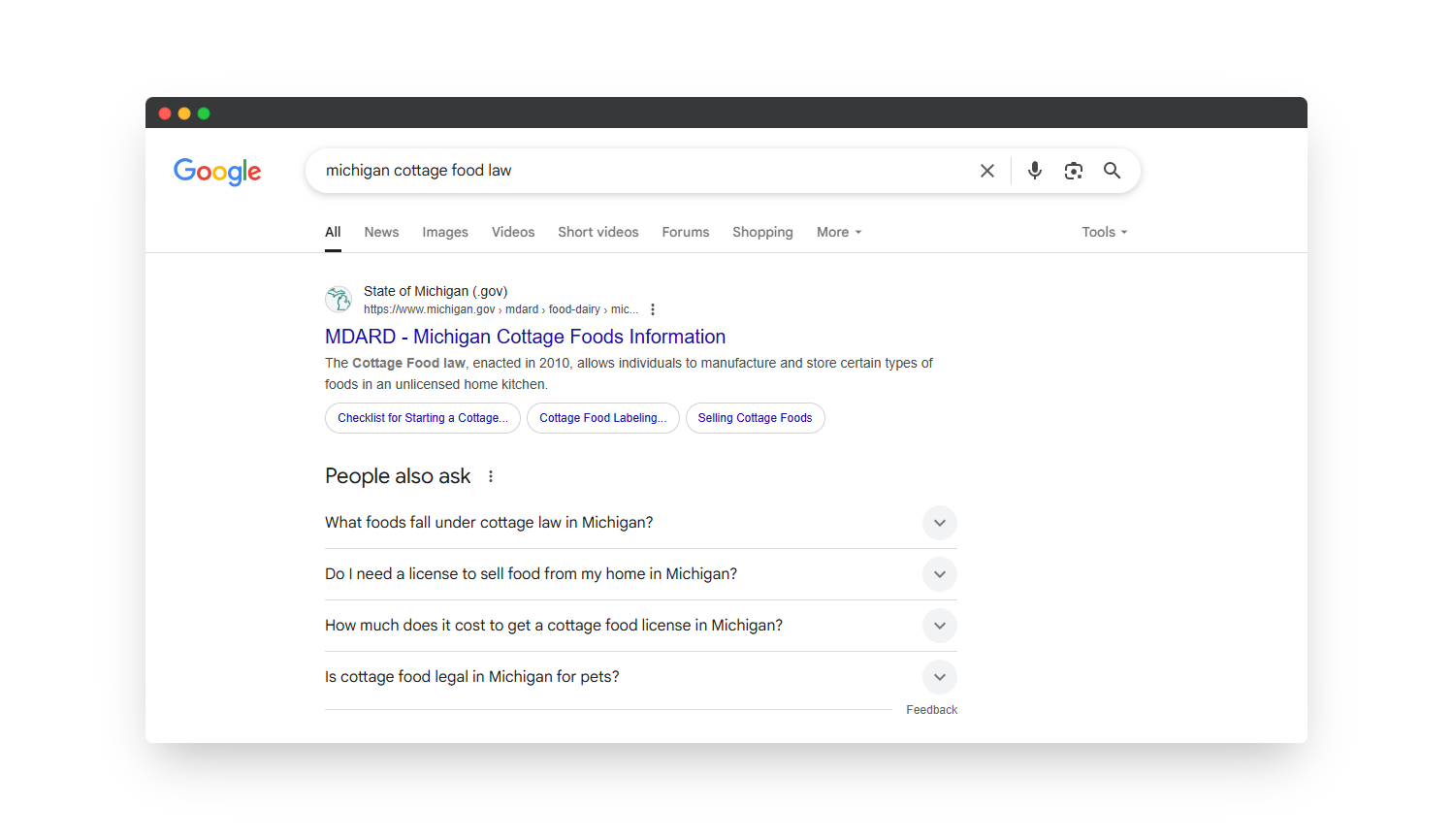Click the red close window button

(165, 113)
